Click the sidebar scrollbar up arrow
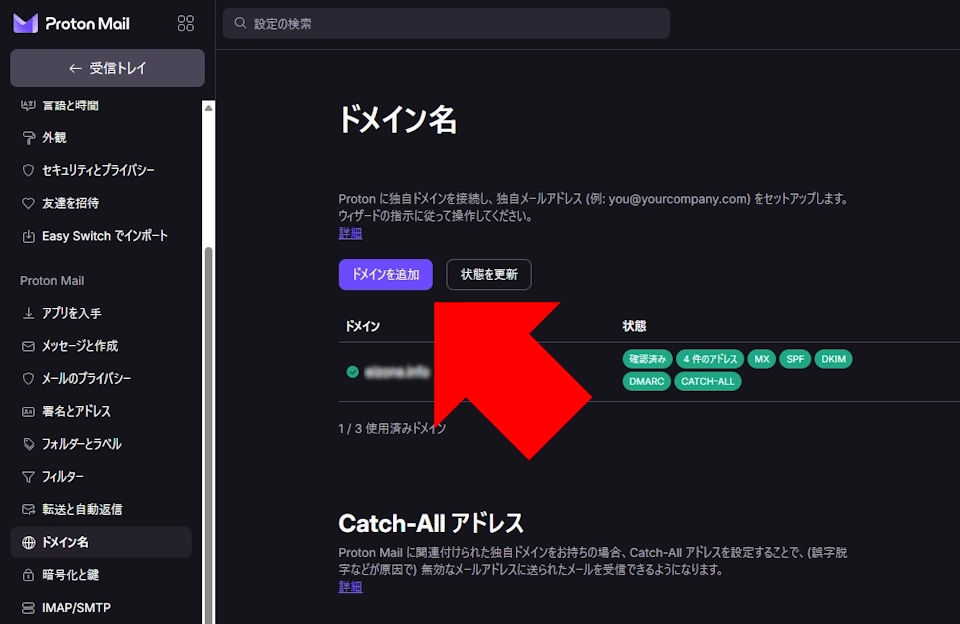960x624 pixels. (x=208, y=107)
